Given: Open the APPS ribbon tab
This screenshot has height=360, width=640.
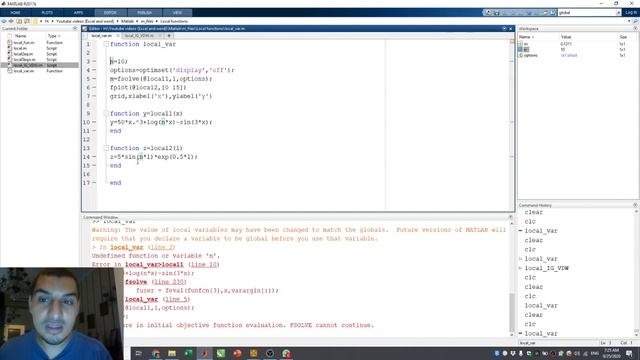Looking at the screenshot, I should pos(78,13).
